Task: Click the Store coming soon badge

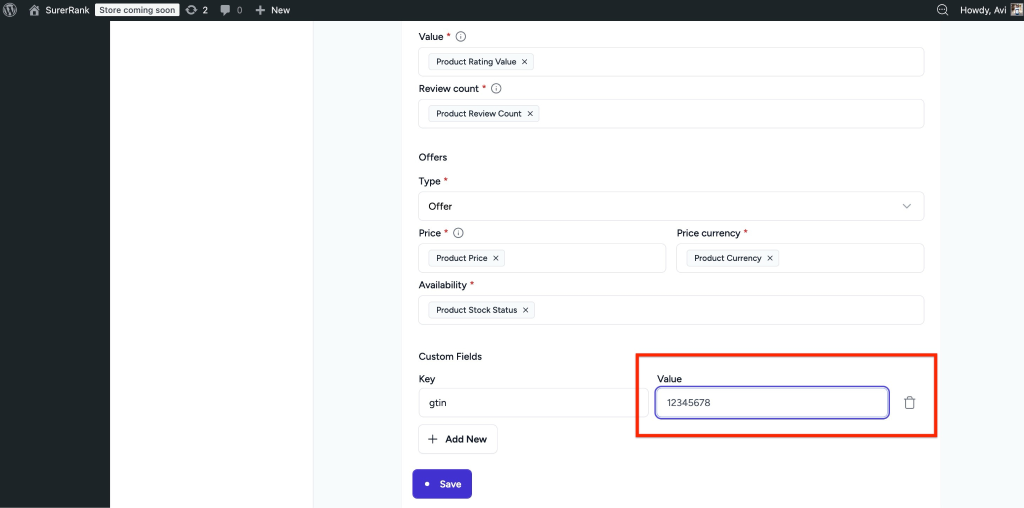Action: coord(137,10)
